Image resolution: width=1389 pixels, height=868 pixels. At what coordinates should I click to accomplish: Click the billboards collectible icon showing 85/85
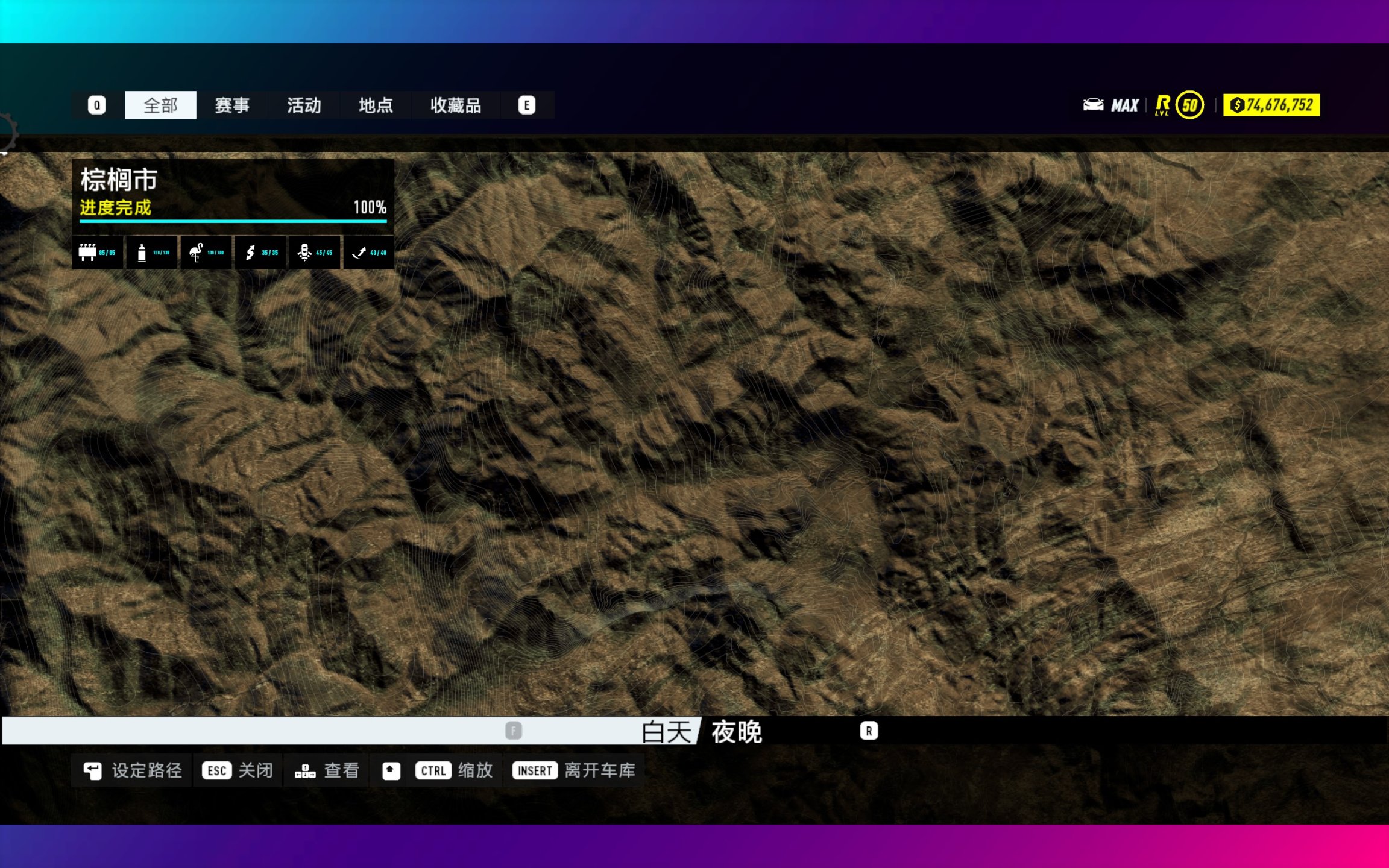coord(87,252)
